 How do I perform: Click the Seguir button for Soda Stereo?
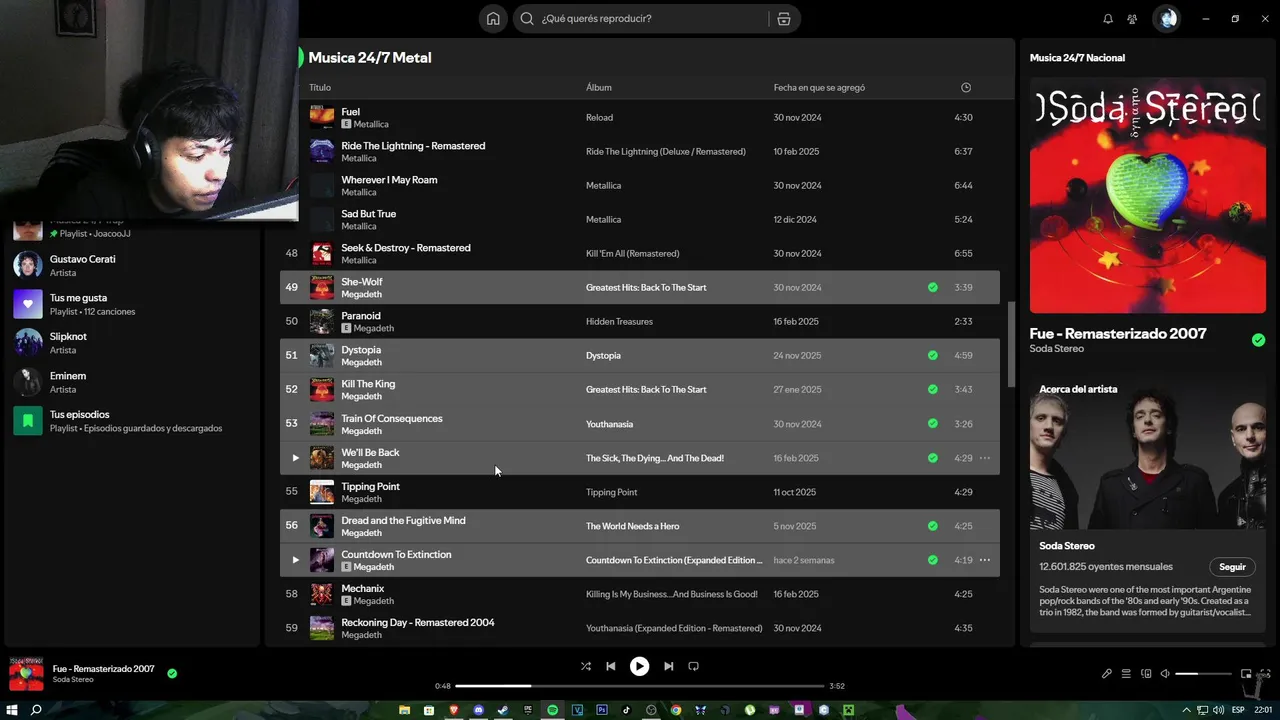point(1232,567)
